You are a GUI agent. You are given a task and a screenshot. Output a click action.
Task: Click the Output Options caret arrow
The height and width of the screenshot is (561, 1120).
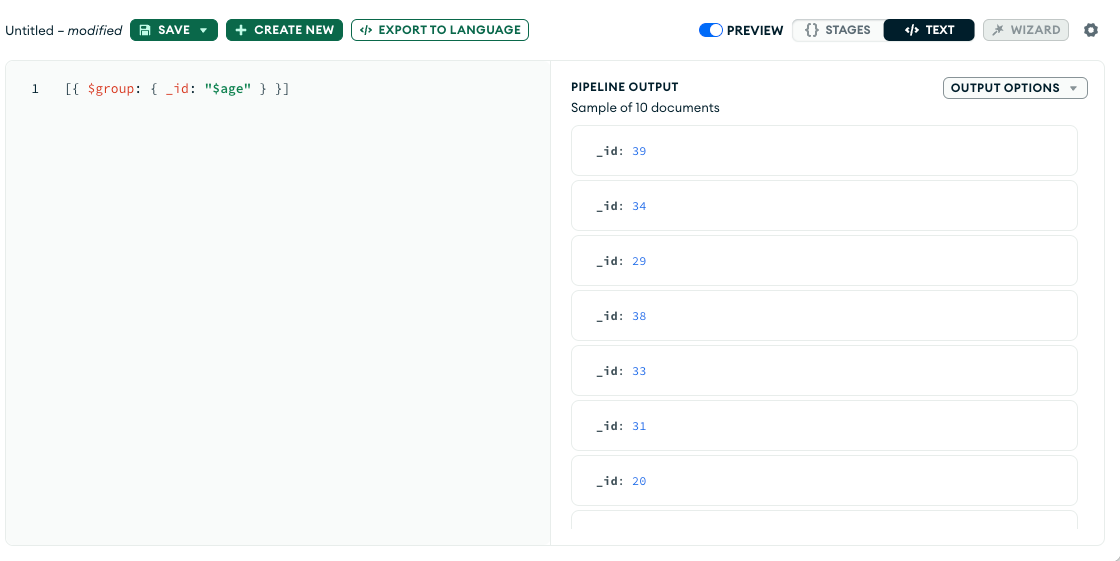coord(1074,88)
